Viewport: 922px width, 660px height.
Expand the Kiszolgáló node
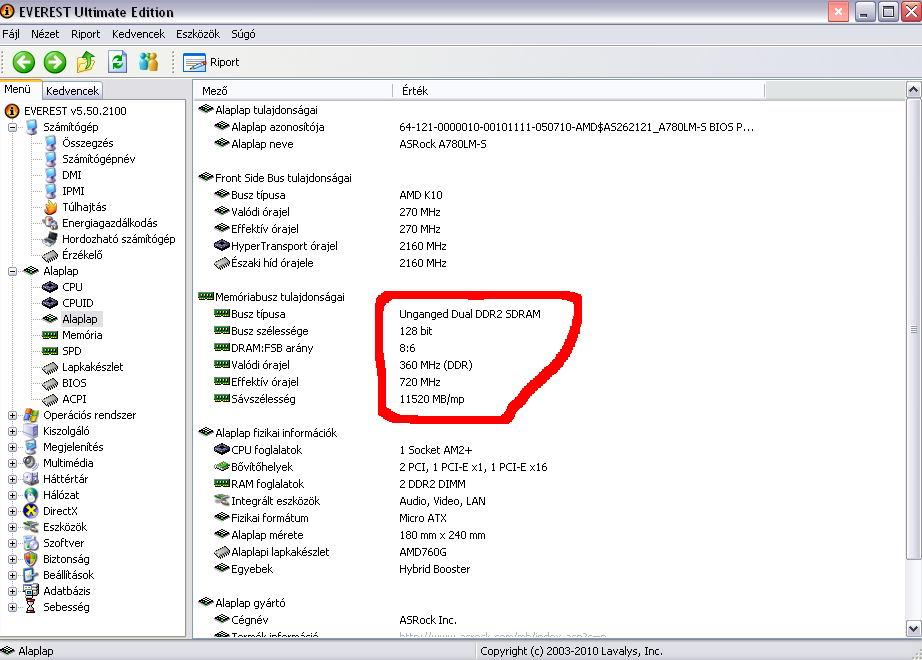coord(12,431)
